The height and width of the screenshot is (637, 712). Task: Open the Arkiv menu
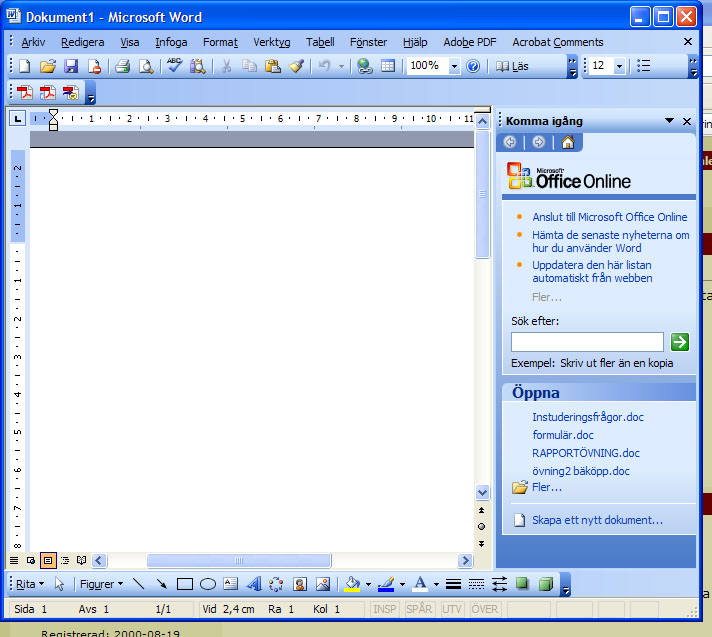pyautogui.click(x=33, y=42)
